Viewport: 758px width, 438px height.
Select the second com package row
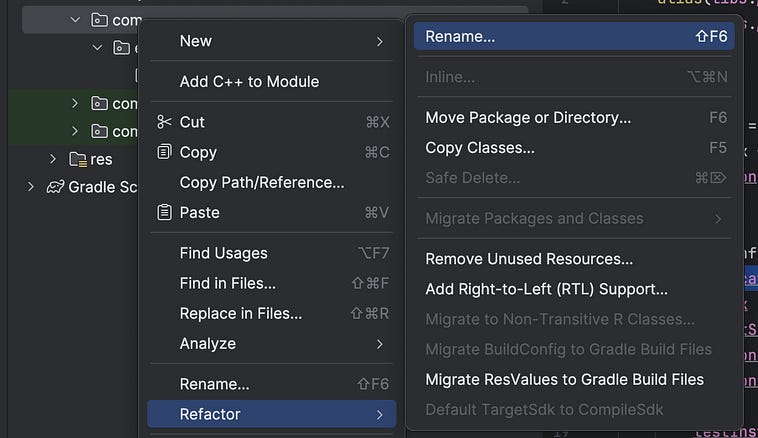[73, 103]
